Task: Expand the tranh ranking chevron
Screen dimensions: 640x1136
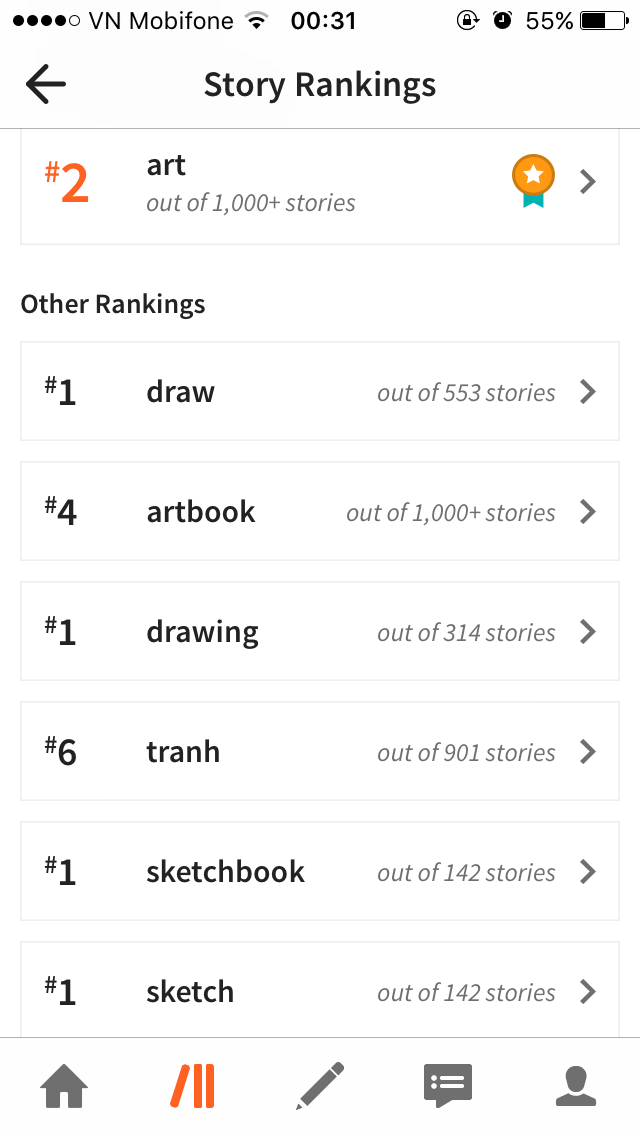Action: [589, 752]
